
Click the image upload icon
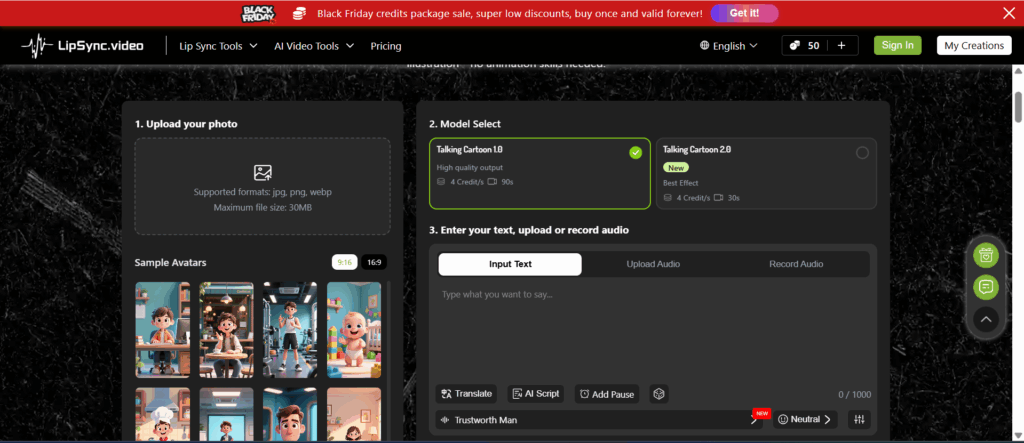point(263,172)
